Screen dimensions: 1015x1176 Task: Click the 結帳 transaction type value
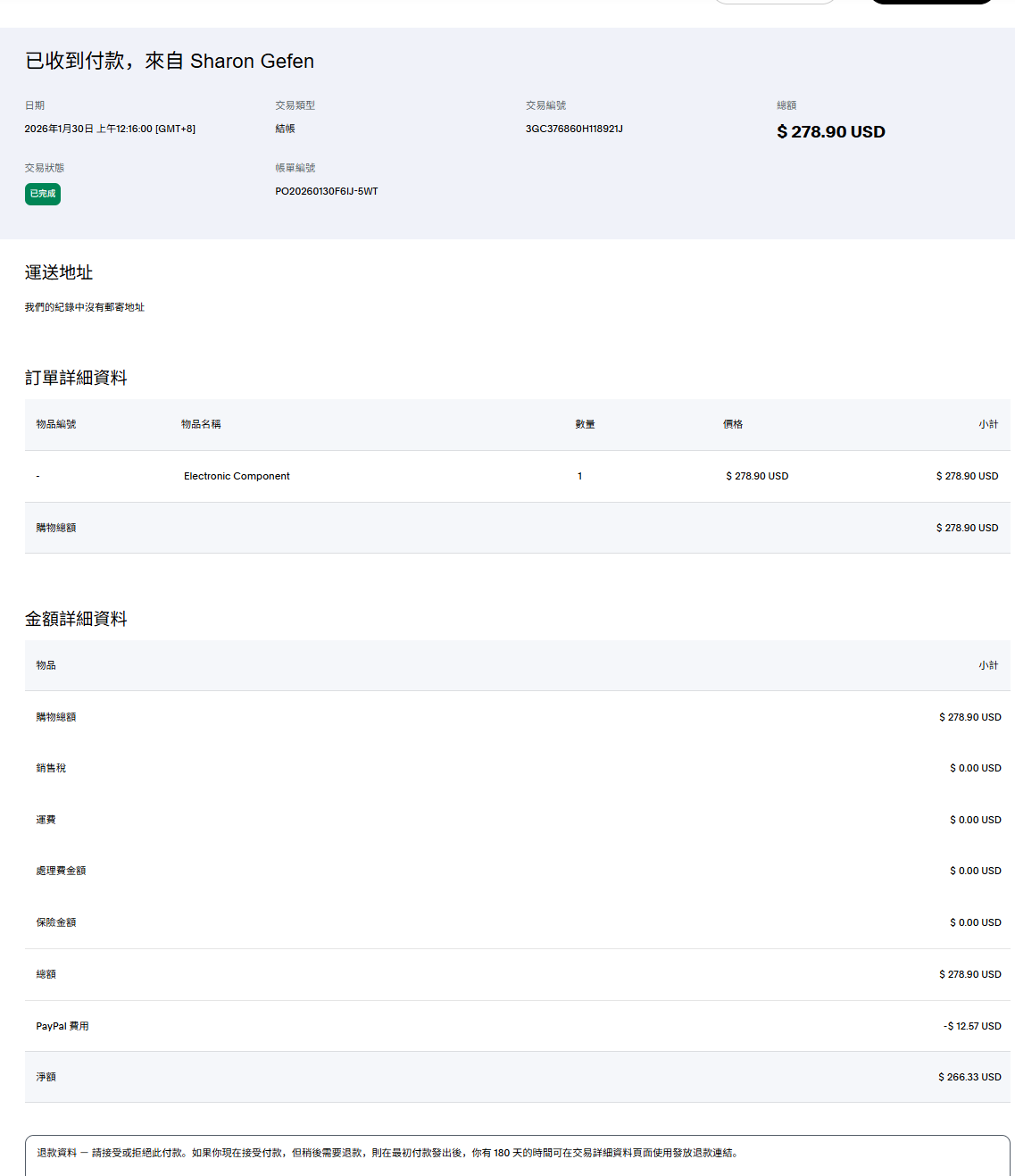coord(285,129)
